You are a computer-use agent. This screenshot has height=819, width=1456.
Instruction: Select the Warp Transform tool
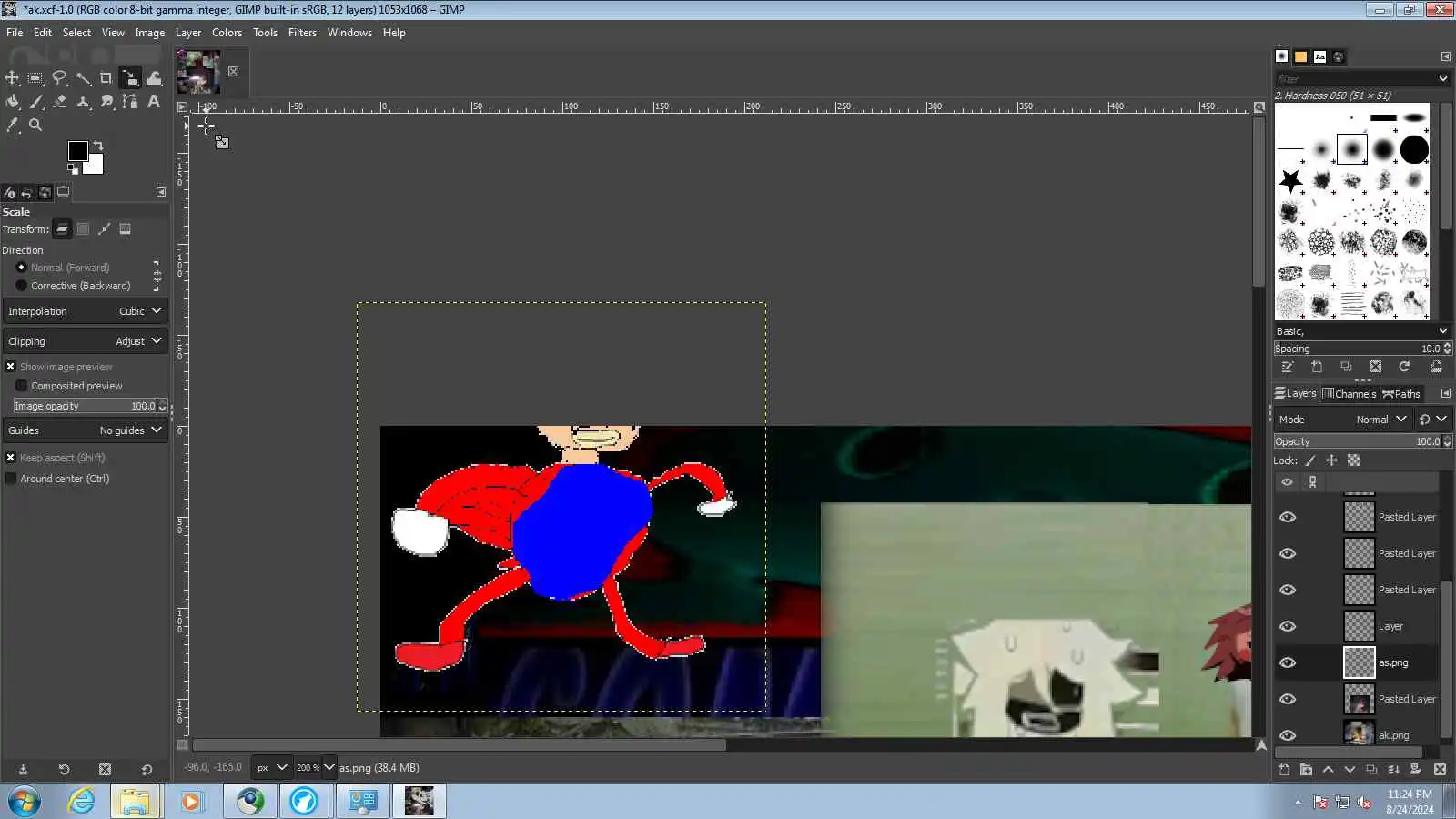pyautogui.click(x=154, y=78)
